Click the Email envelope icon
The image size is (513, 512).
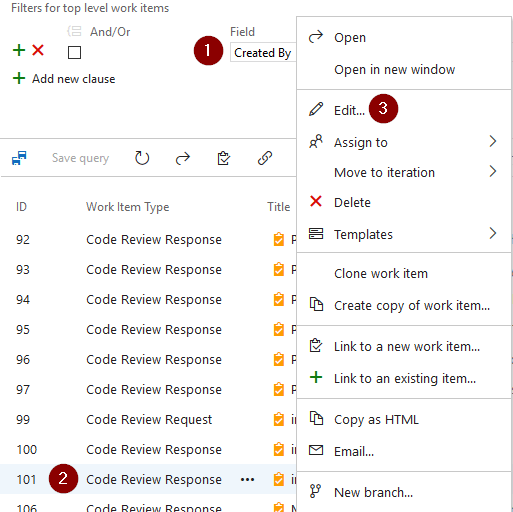point(316,450)
